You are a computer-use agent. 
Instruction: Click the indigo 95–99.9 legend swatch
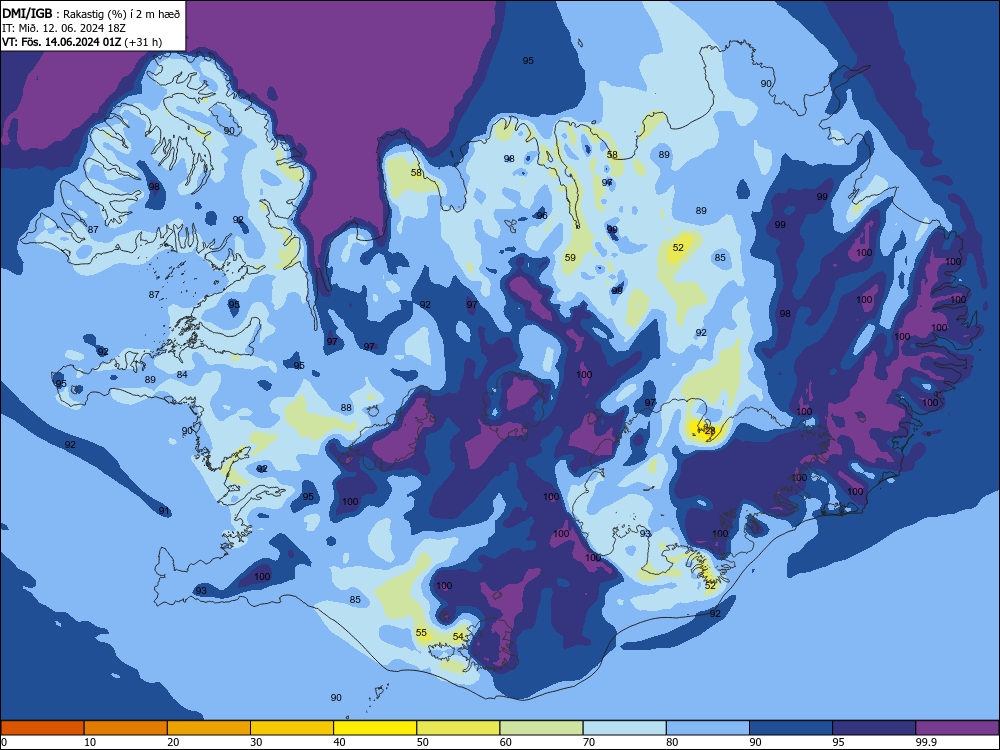pyautogui.click(x=874, y=728)
